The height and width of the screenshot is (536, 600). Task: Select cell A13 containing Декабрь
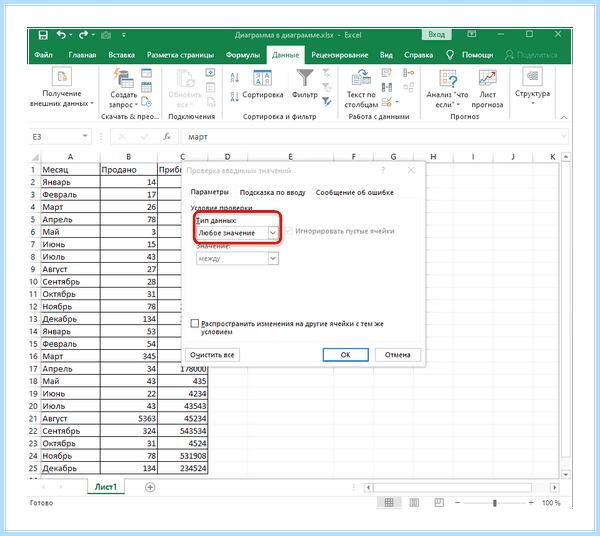tap(70, 319)
